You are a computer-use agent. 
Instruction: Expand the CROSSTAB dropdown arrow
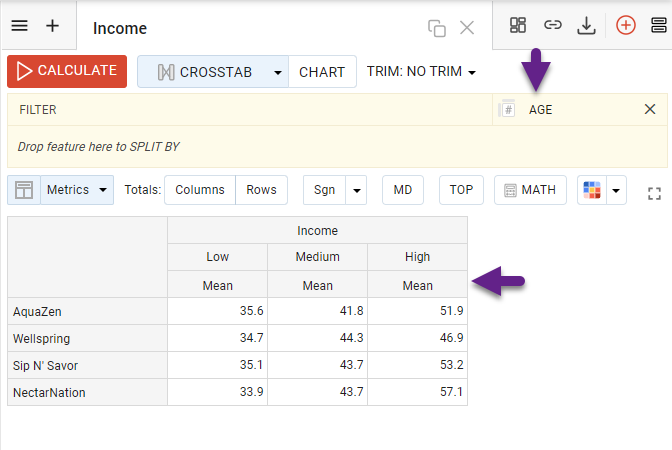[x=277, y=72]
